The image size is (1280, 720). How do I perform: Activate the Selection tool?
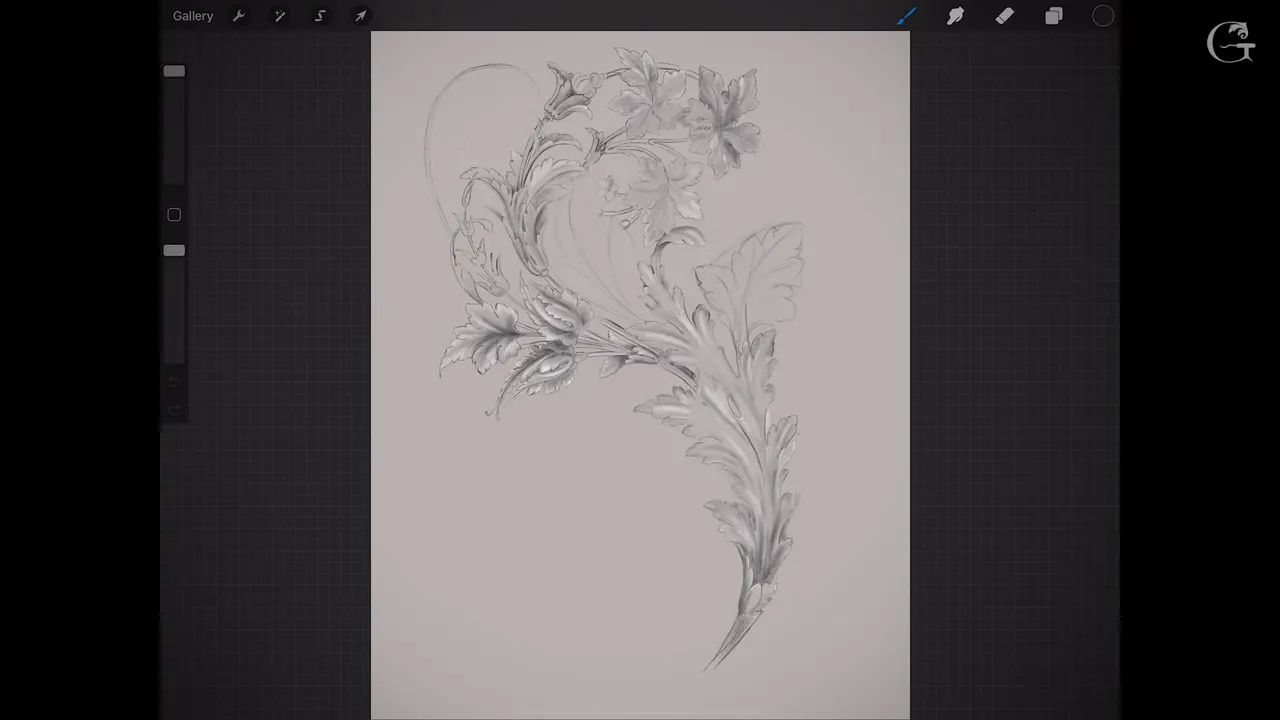coord(320,16)
